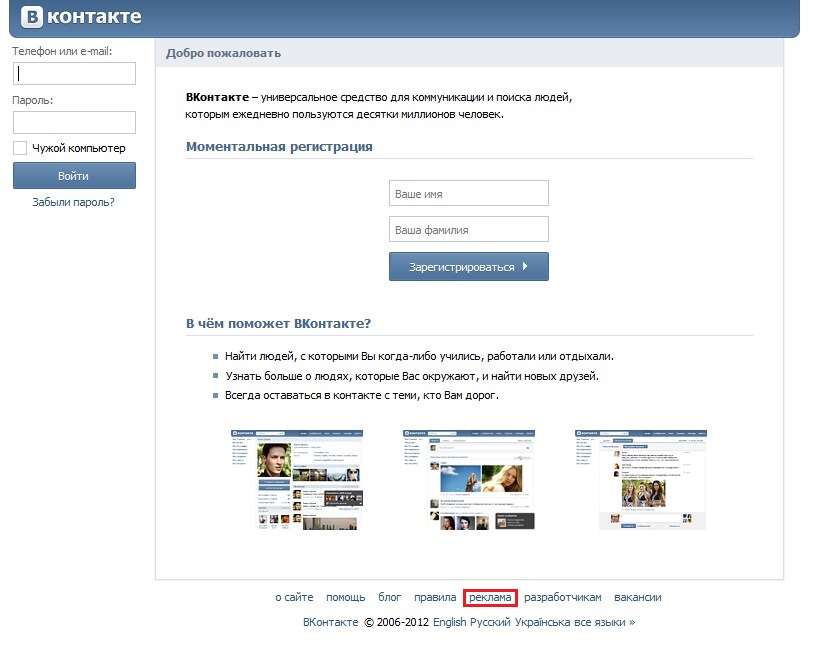Open the все языки » list

604,622
